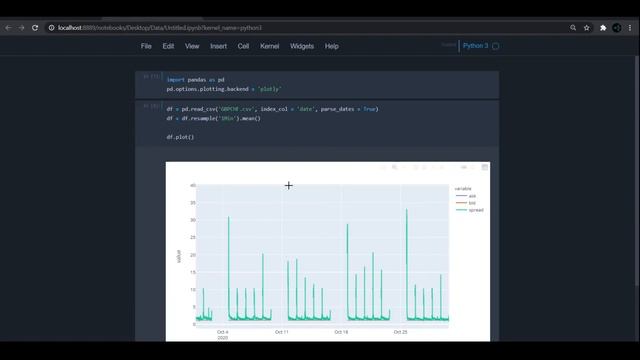The image size is (640, 360).
Task: Click the 40 y-axis tick label
Action: (x=193, y=185)
